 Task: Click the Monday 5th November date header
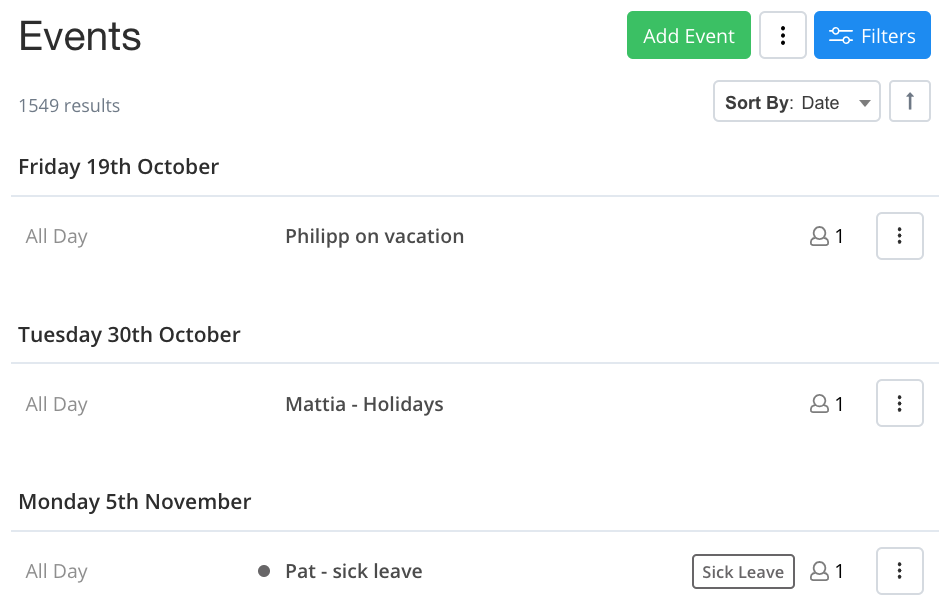(x=134, y=501)
